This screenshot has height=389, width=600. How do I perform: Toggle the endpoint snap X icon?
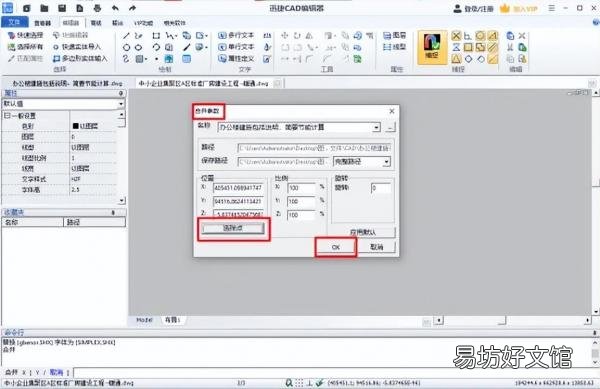[456, 36]
